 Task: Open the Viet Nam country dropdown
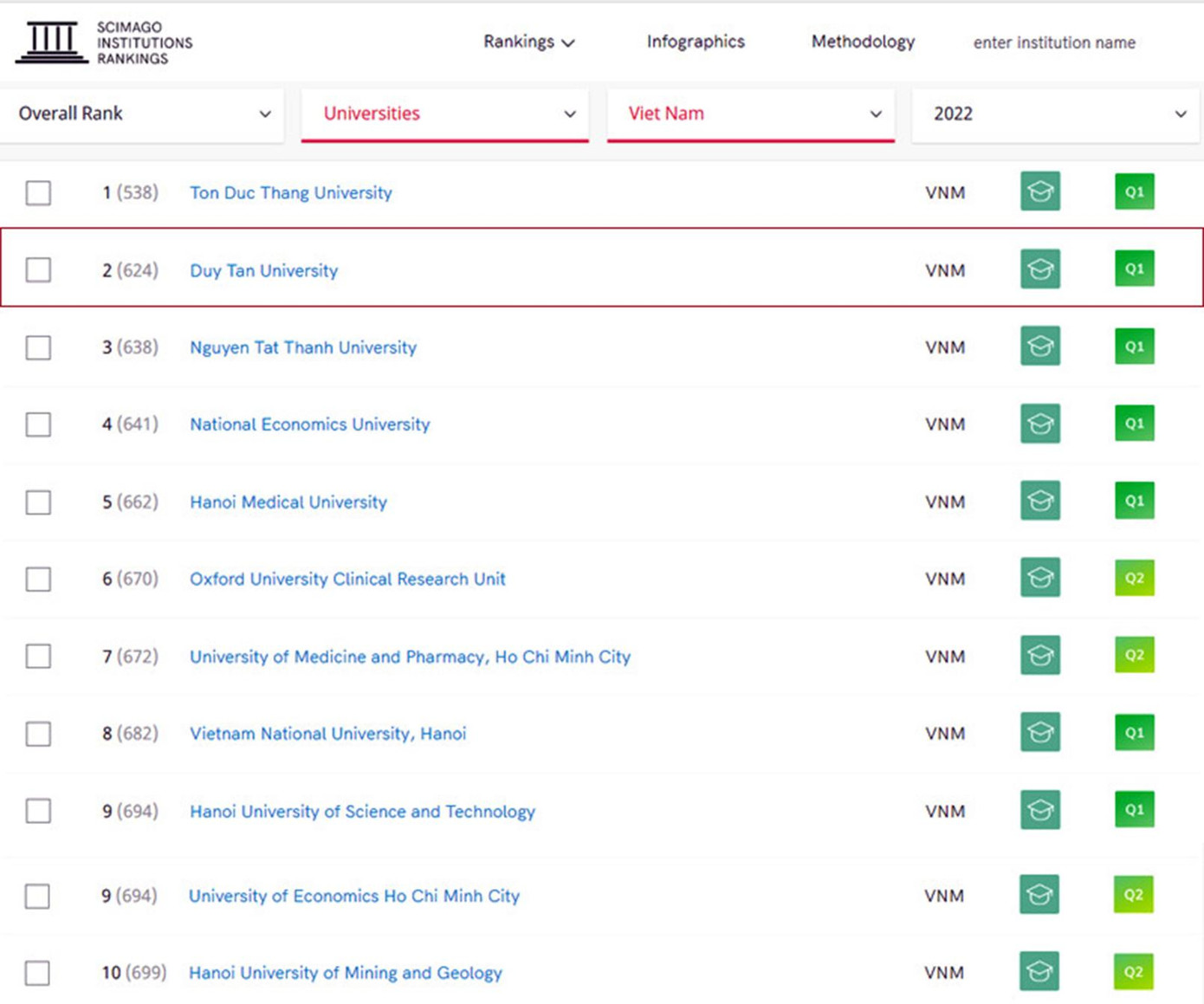pos(750,113)
